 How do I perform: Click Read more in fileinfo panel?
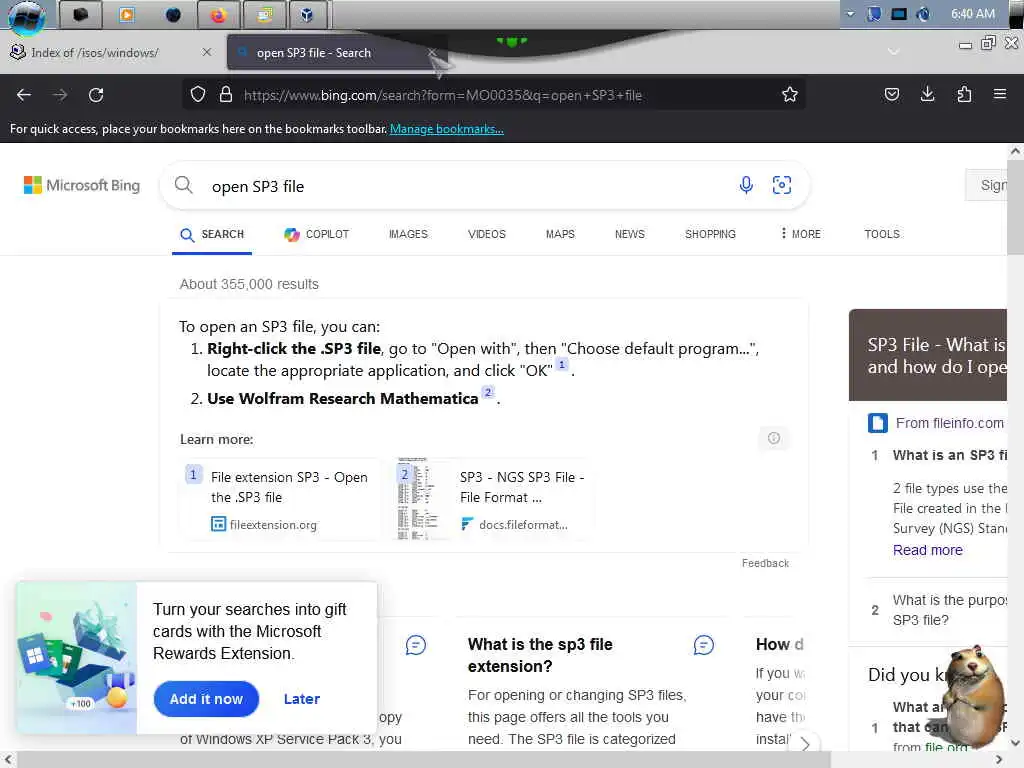(927, 550)
